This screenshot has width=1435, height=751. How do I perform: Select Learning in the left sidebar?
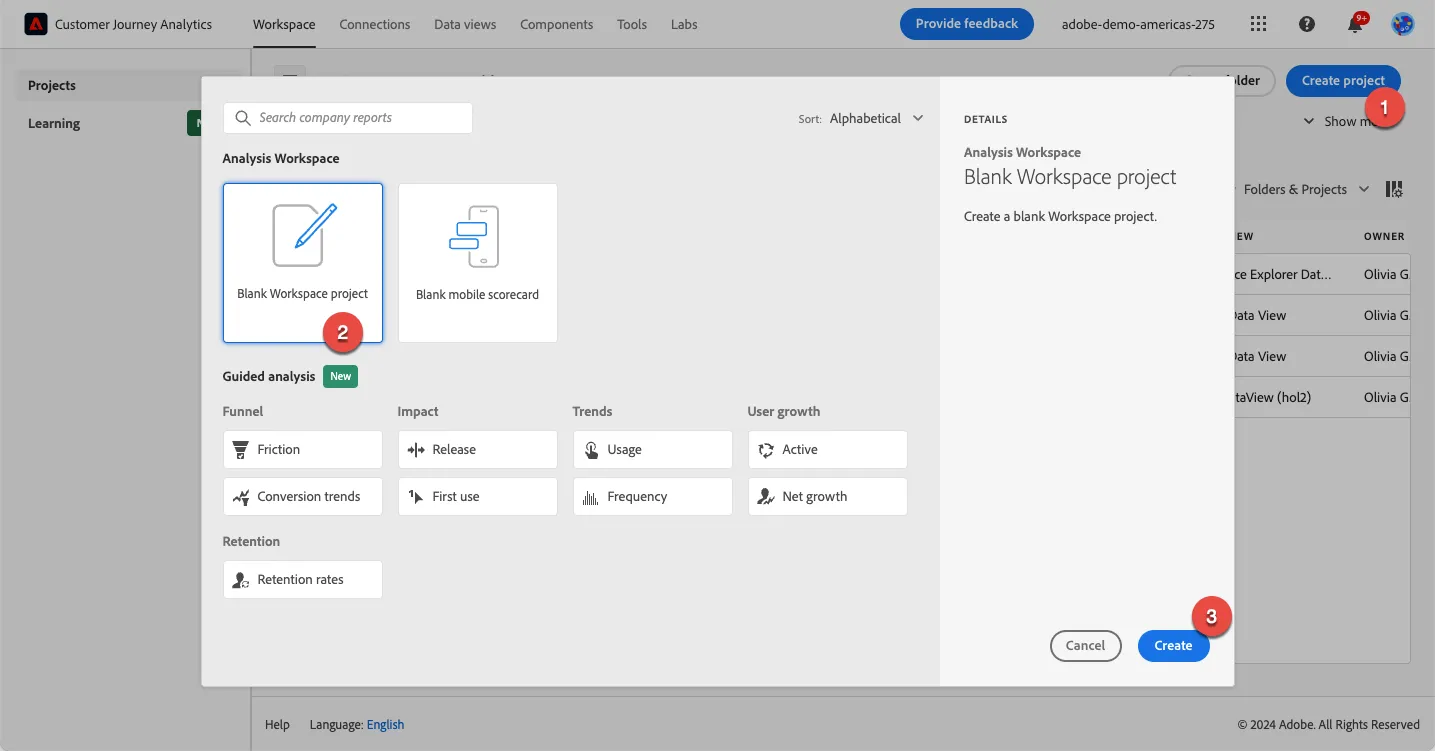(54, 124)
